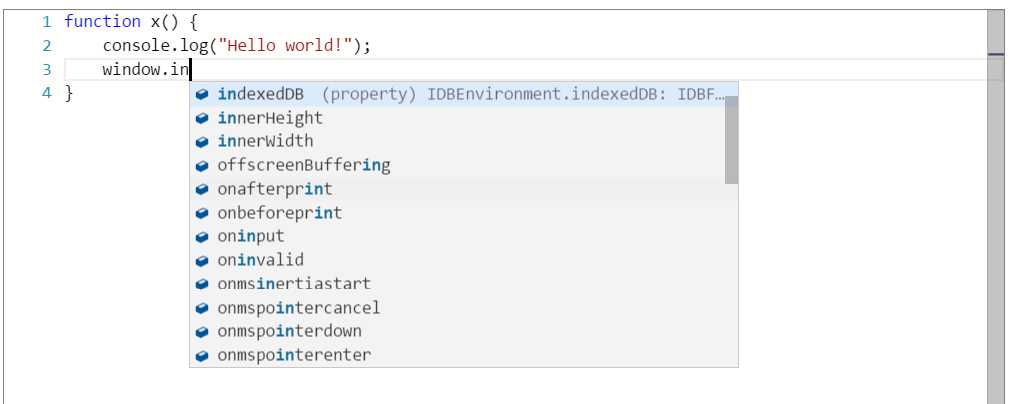This screenshot has height=404, width=1012.
Task: Click the function keyword on line 1
Action: [x=103, y=22]
